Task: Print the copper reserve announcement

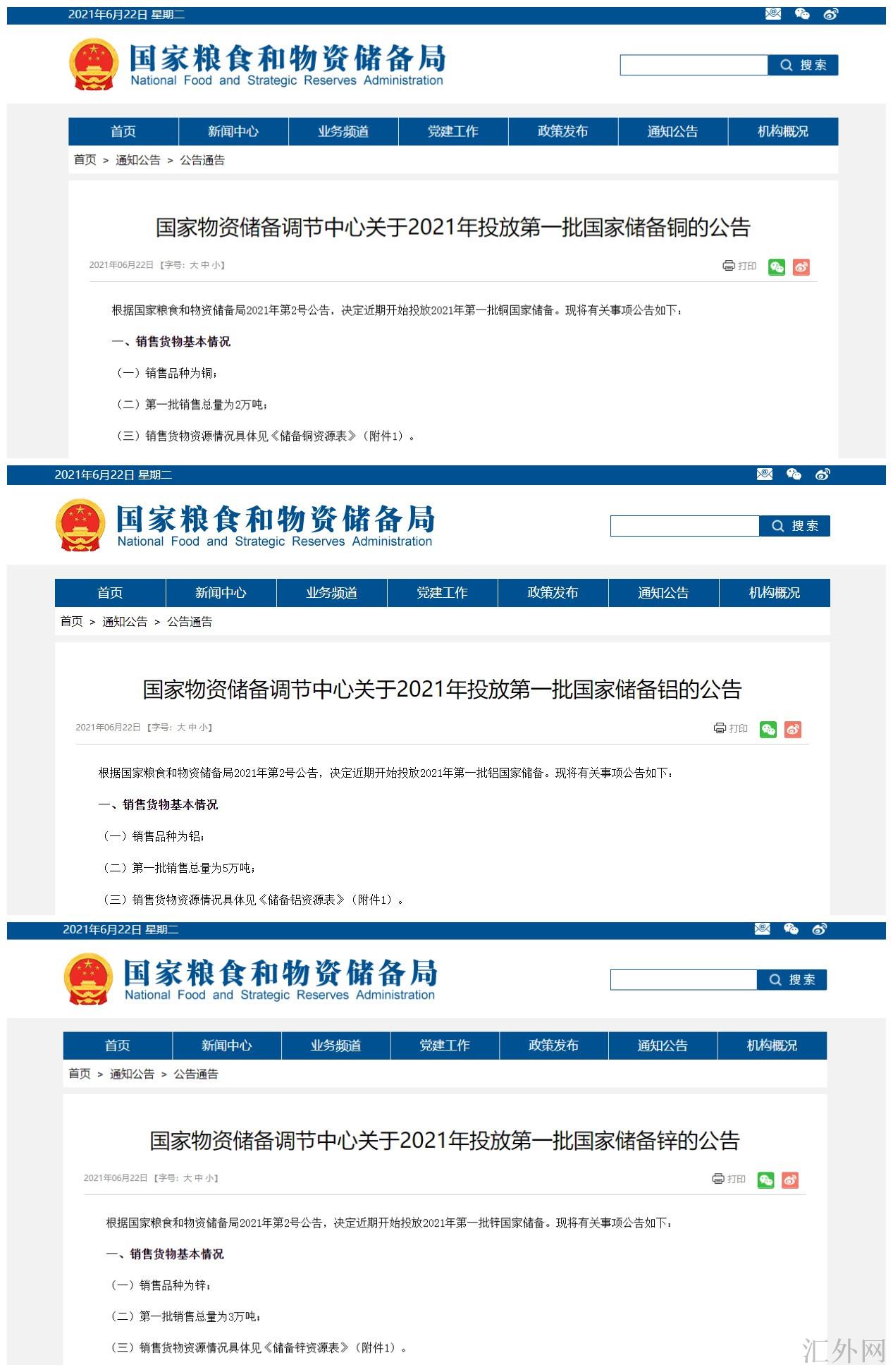Action: (x=739, y=266)
